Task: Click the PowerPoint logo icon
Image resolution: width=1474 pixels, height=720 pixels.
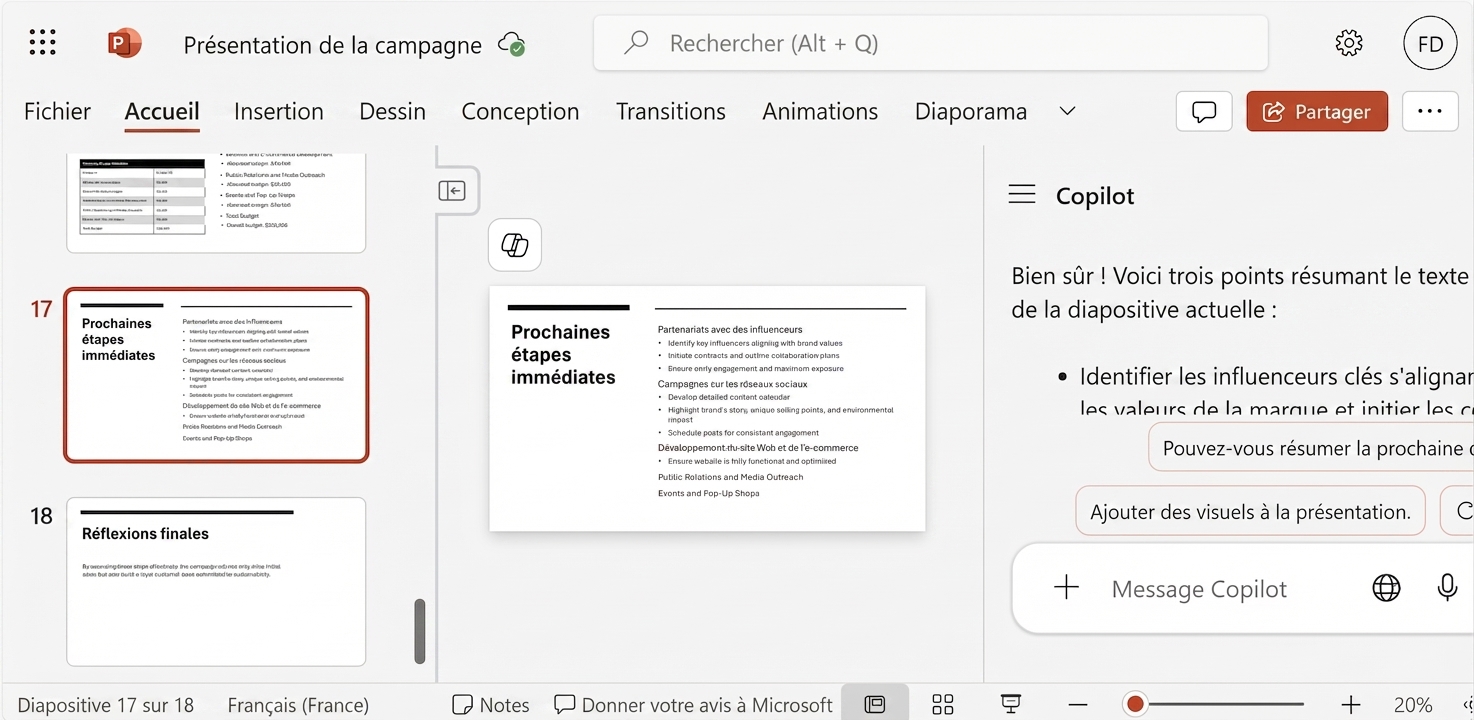Action: [125, 43]
